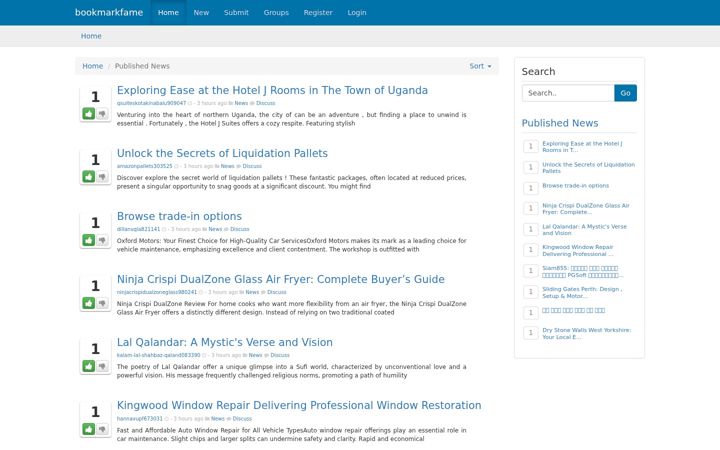Upvote the Lal Qalandar story
The width and height of the screenshot is (720, 450).
coord(89,366)
